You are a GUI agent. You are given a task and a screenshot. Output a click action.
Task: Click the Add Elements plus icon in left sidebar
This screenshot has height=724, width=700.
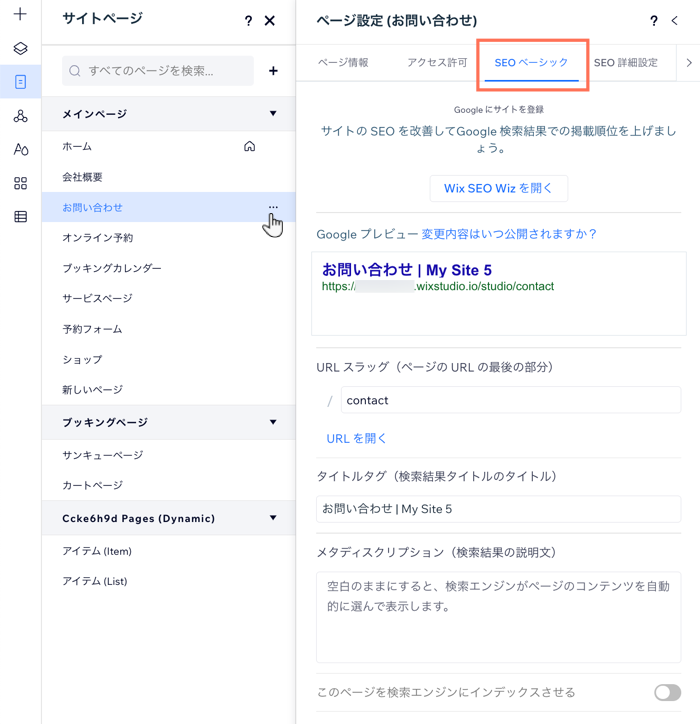(20, 14)
